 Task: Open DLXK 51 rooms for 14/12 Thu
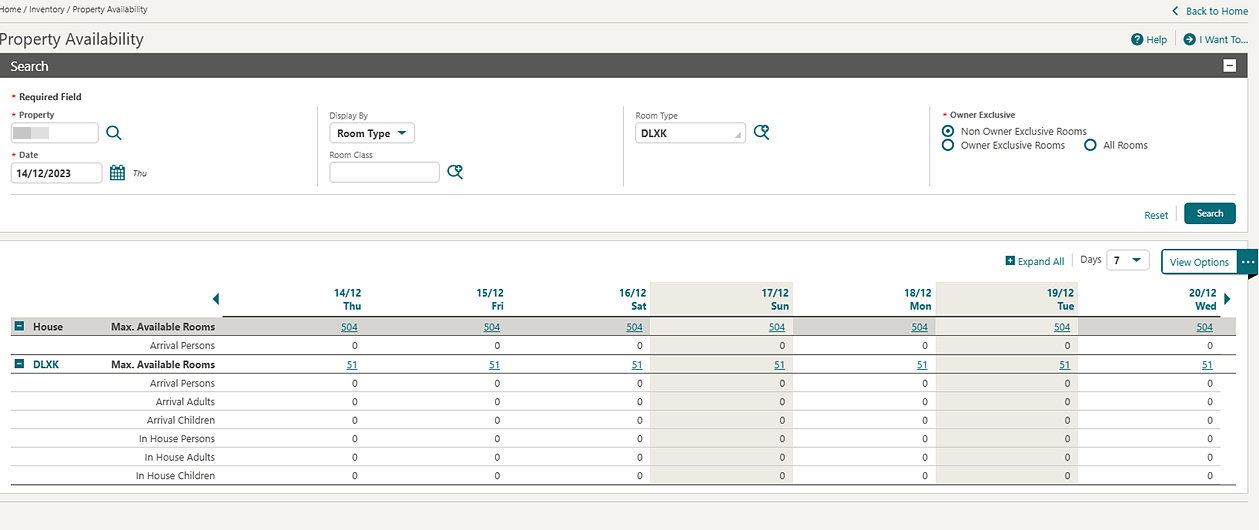pos(352,365)
